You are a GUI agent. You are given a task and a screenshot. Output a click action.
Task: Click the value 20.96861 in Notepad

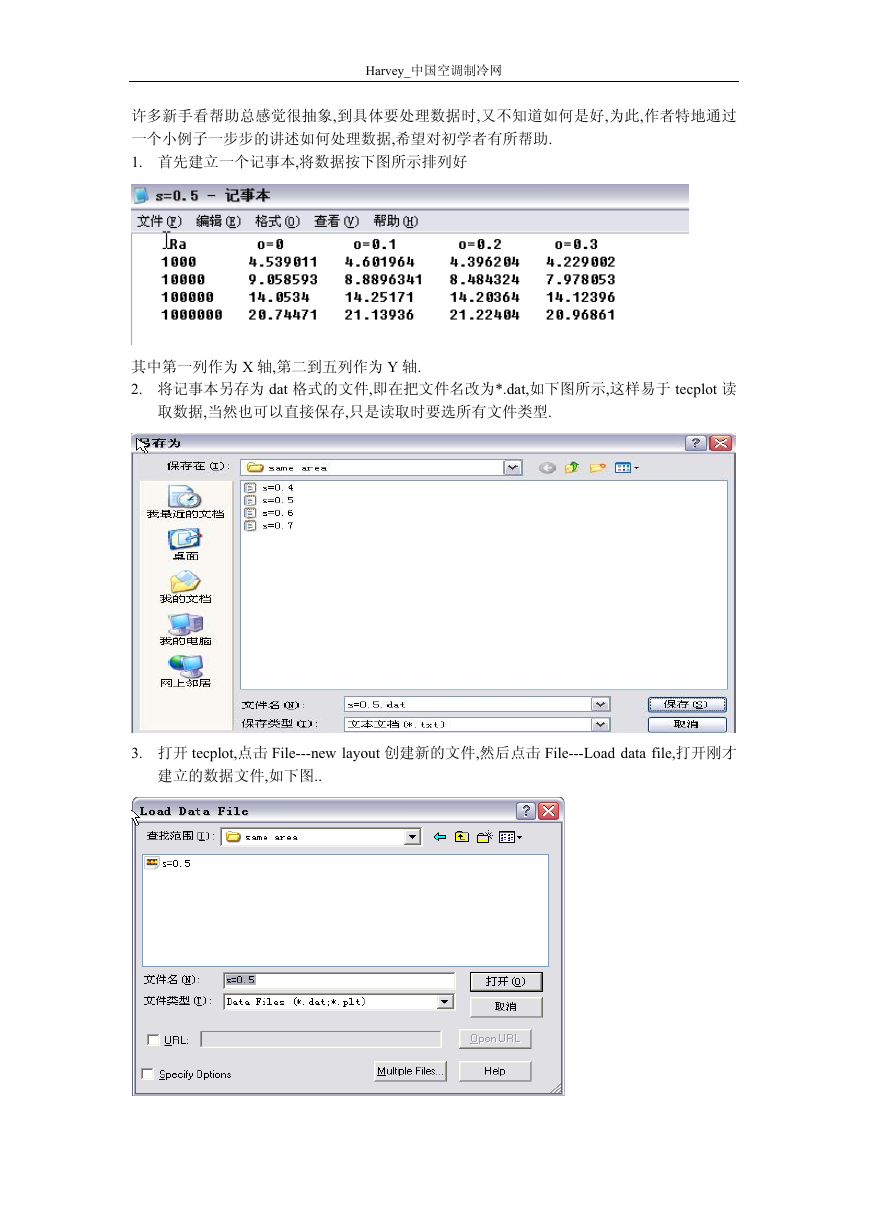pyautogui.click(x=580, y=315)
